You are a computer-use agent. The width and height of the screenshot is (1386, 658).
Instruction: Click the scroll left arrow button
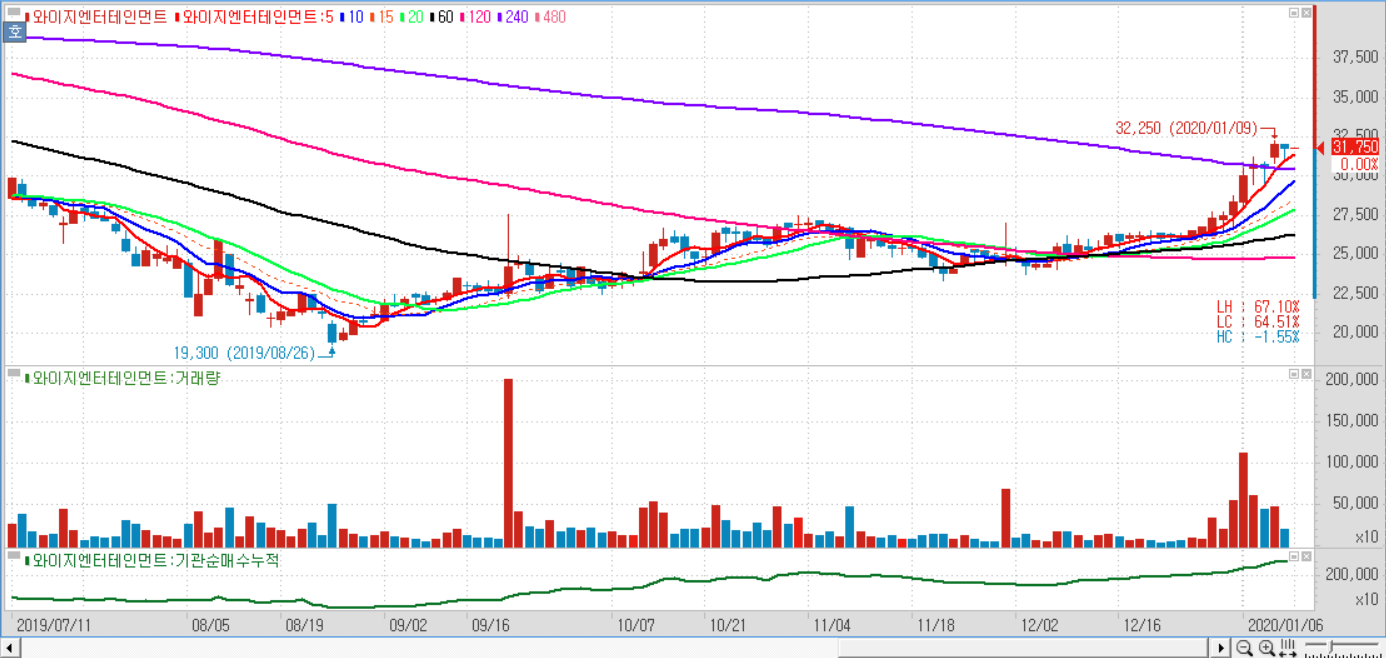8,648
